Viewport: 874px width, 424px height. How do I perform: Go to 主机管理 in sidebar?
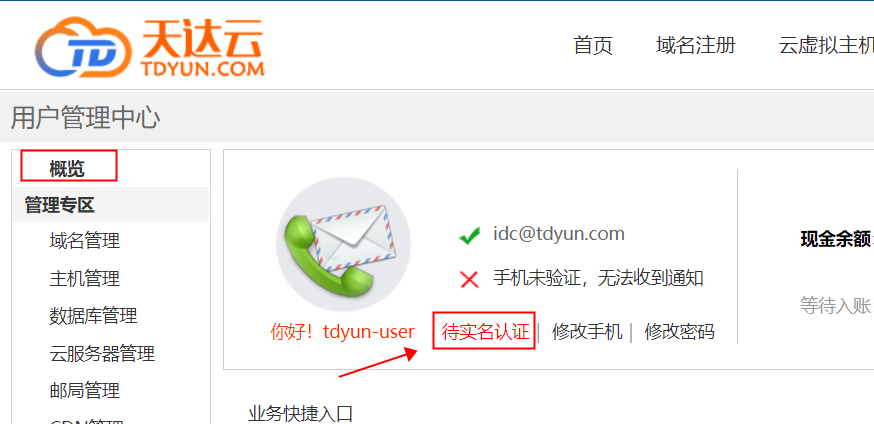85,278
